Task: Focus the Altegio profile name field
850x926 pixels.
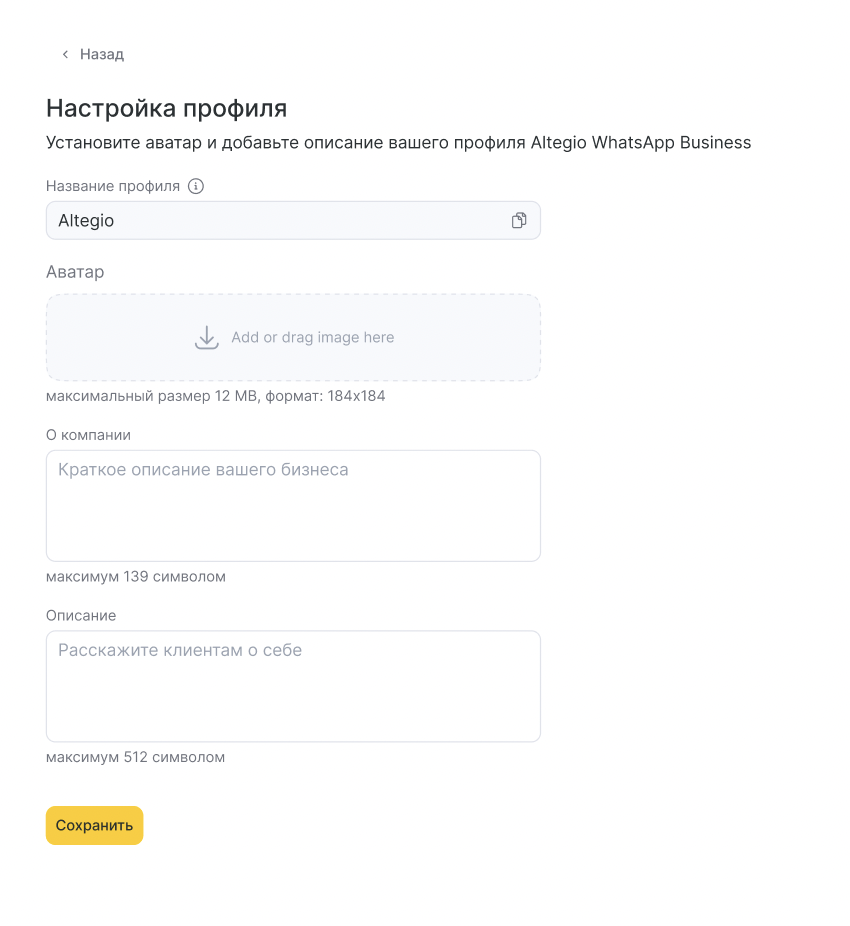Action: point(270,221)
